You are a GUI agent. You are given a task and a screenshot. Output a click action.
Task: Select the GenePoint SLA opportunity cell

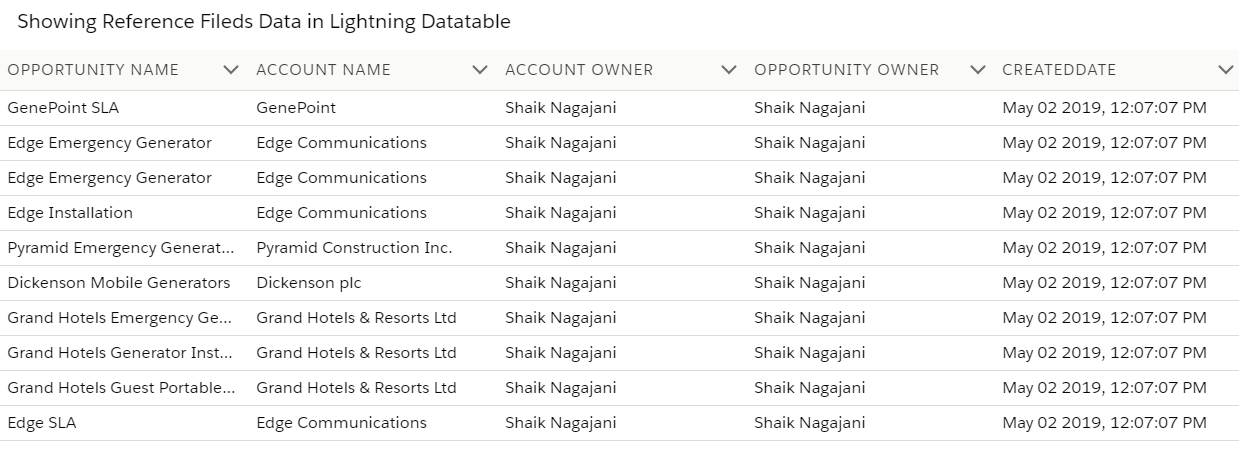(x=63, y=108)
